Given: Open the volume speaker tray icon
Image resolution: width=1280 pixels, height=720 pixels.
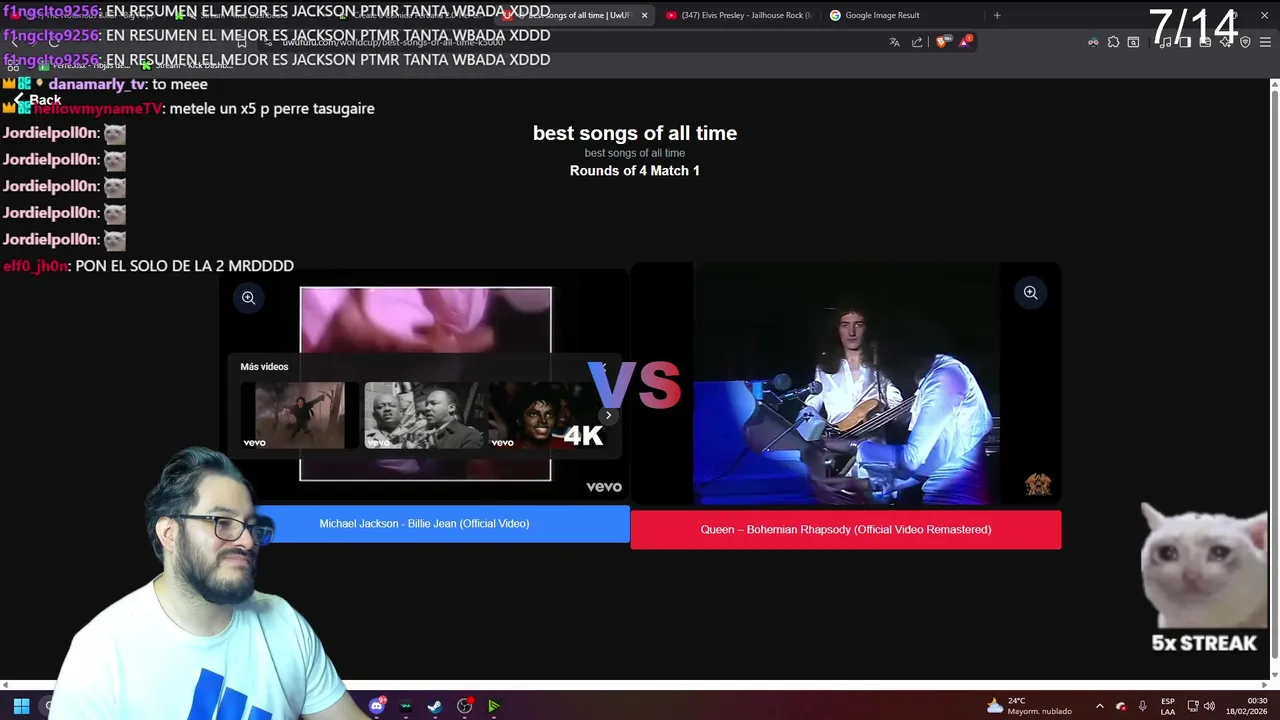Looking at the screenshot, I should point(1209,706).
